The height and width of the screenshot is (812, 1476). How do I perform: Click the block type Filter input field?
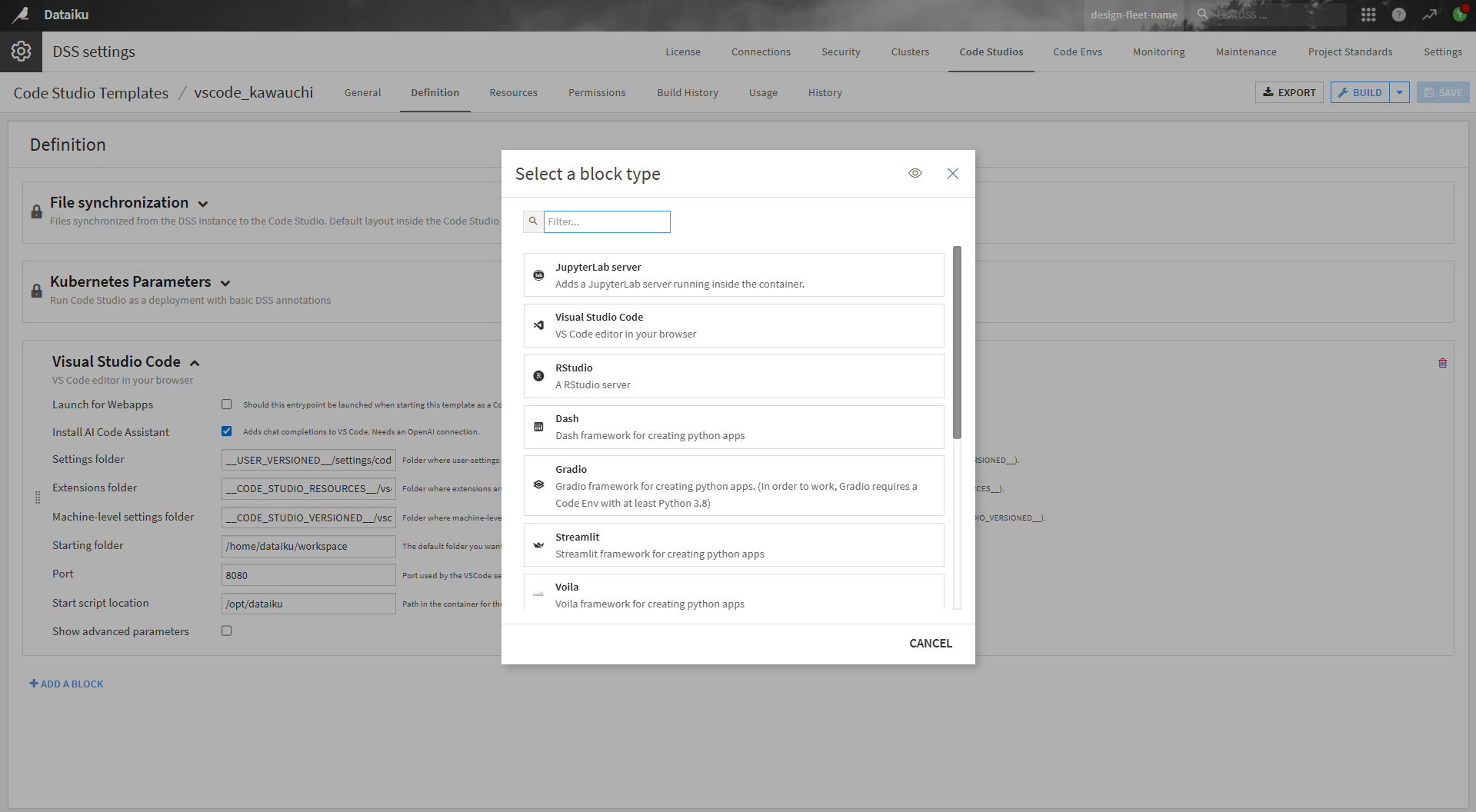[x=606, y=221]
